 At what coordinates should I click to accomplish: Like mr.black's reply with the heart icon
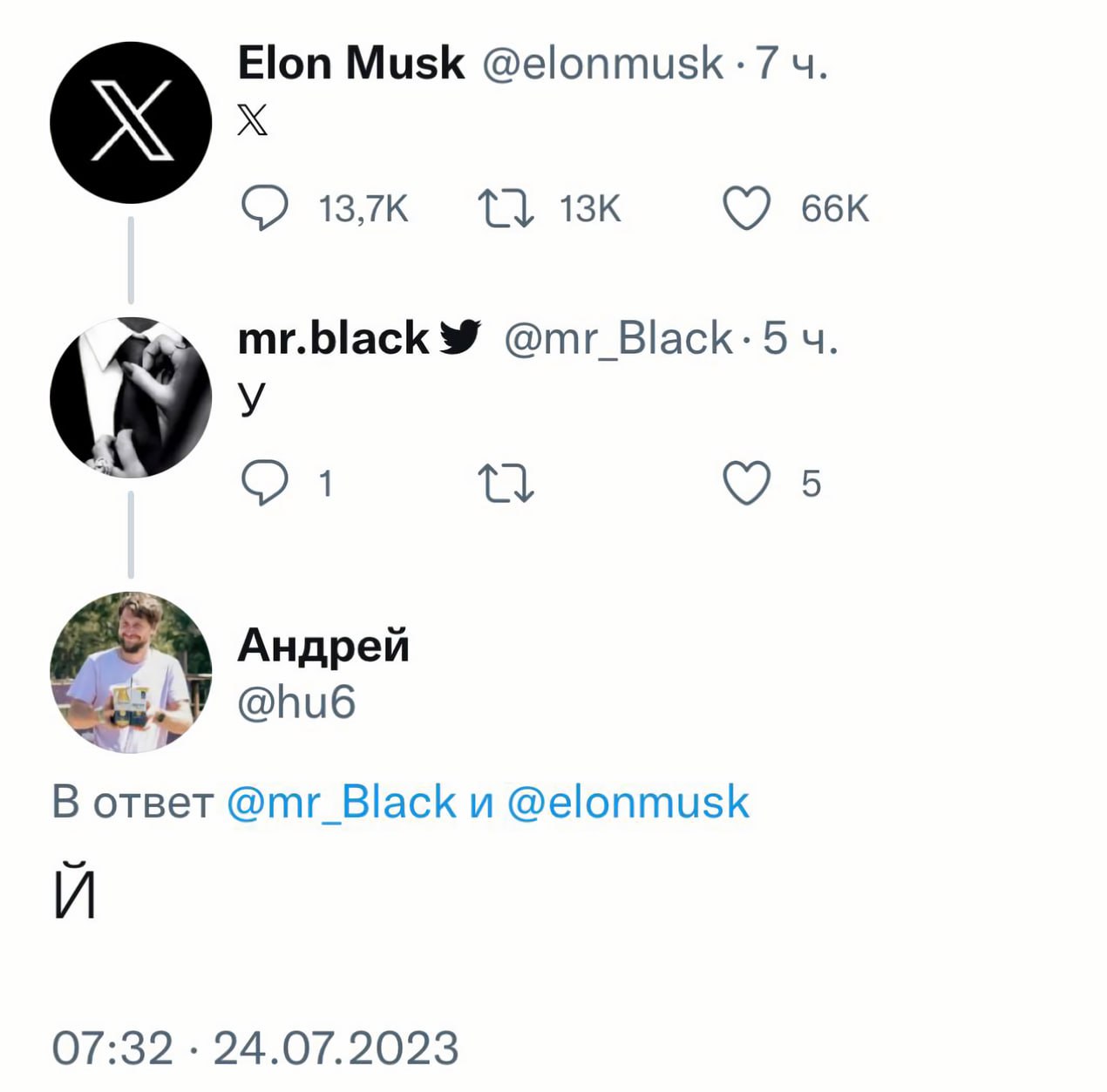coord(747,484)
